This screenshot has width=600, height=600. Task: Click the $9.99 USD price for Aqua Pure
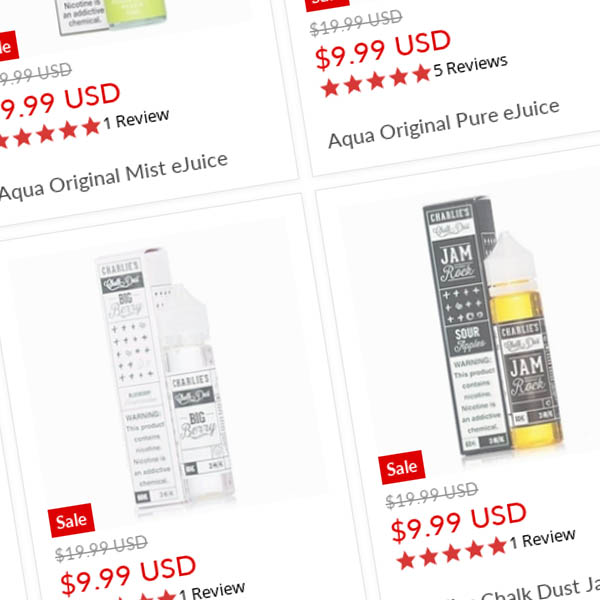pos(383,50)
